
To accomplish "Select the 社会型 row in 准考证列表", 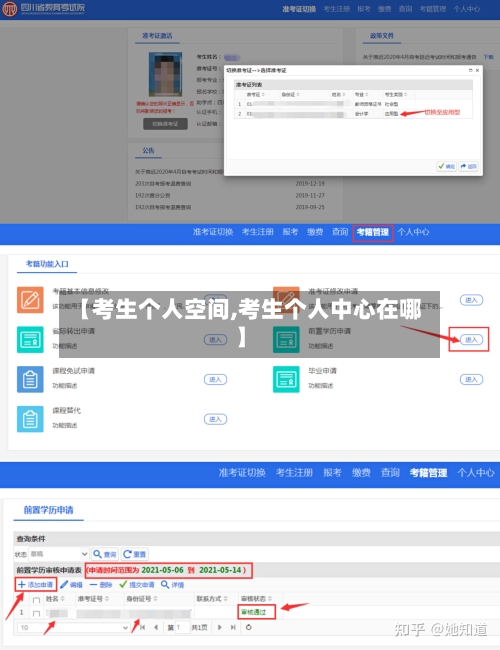I will (353, 104).
